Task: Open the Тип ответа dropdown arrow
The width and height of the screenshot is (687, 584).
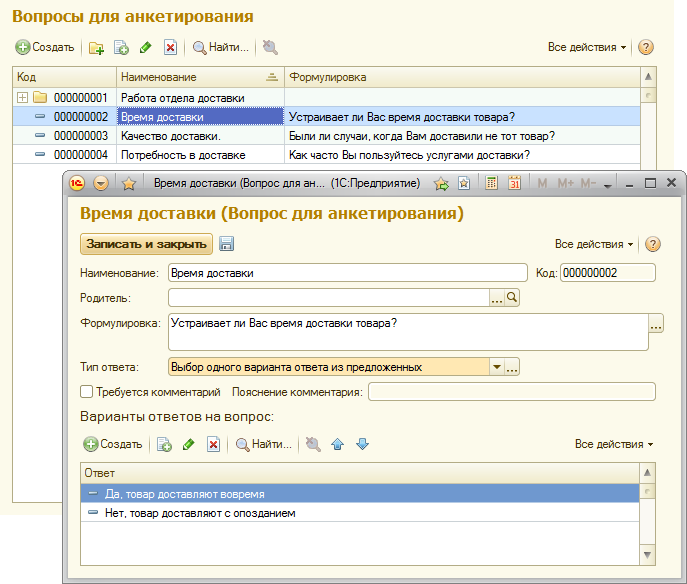Action: 497,367
